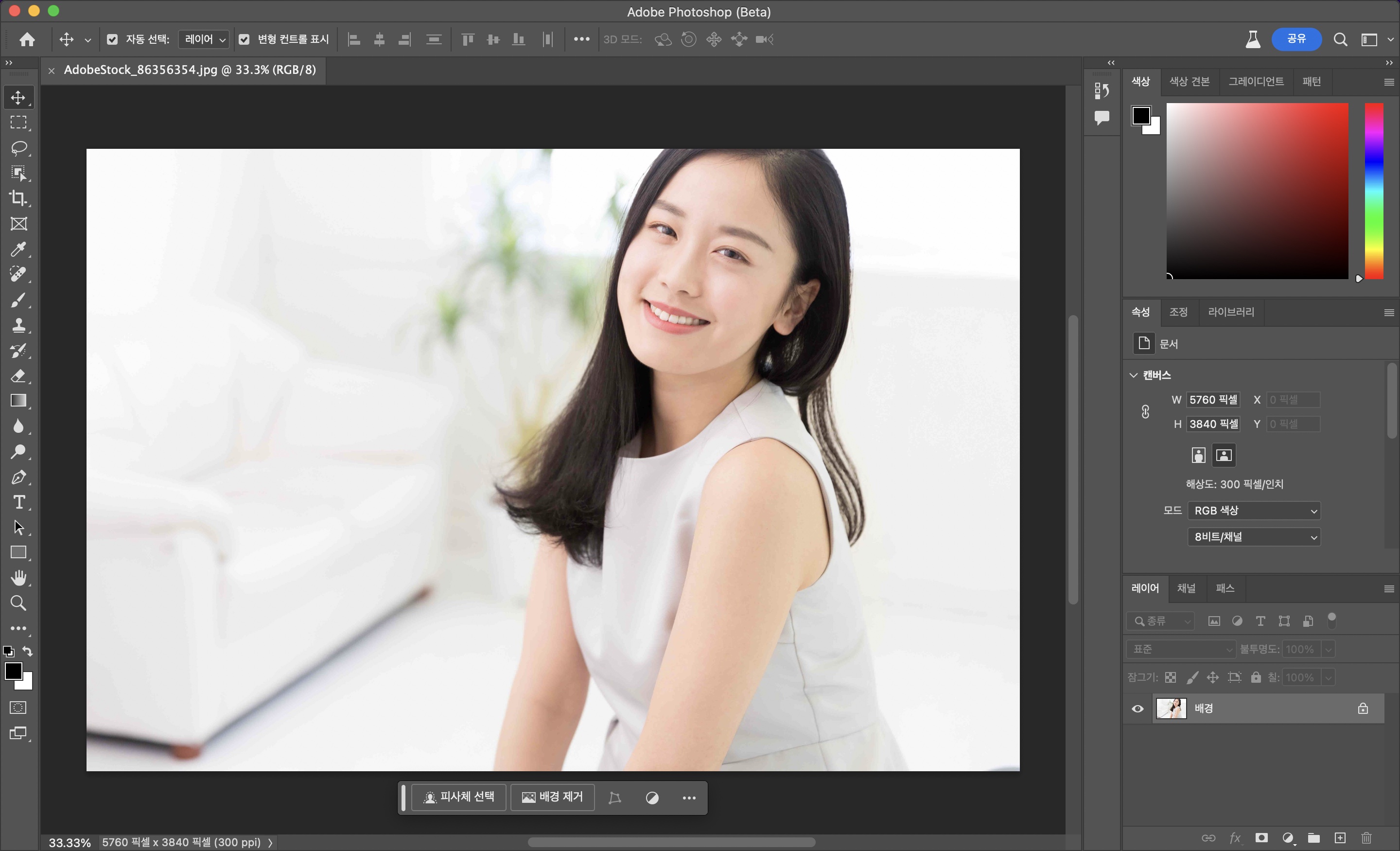Open the RGB 색상 mode dropdown
This screenshot has width=1400, height=851.
[x=1253, y=511]
